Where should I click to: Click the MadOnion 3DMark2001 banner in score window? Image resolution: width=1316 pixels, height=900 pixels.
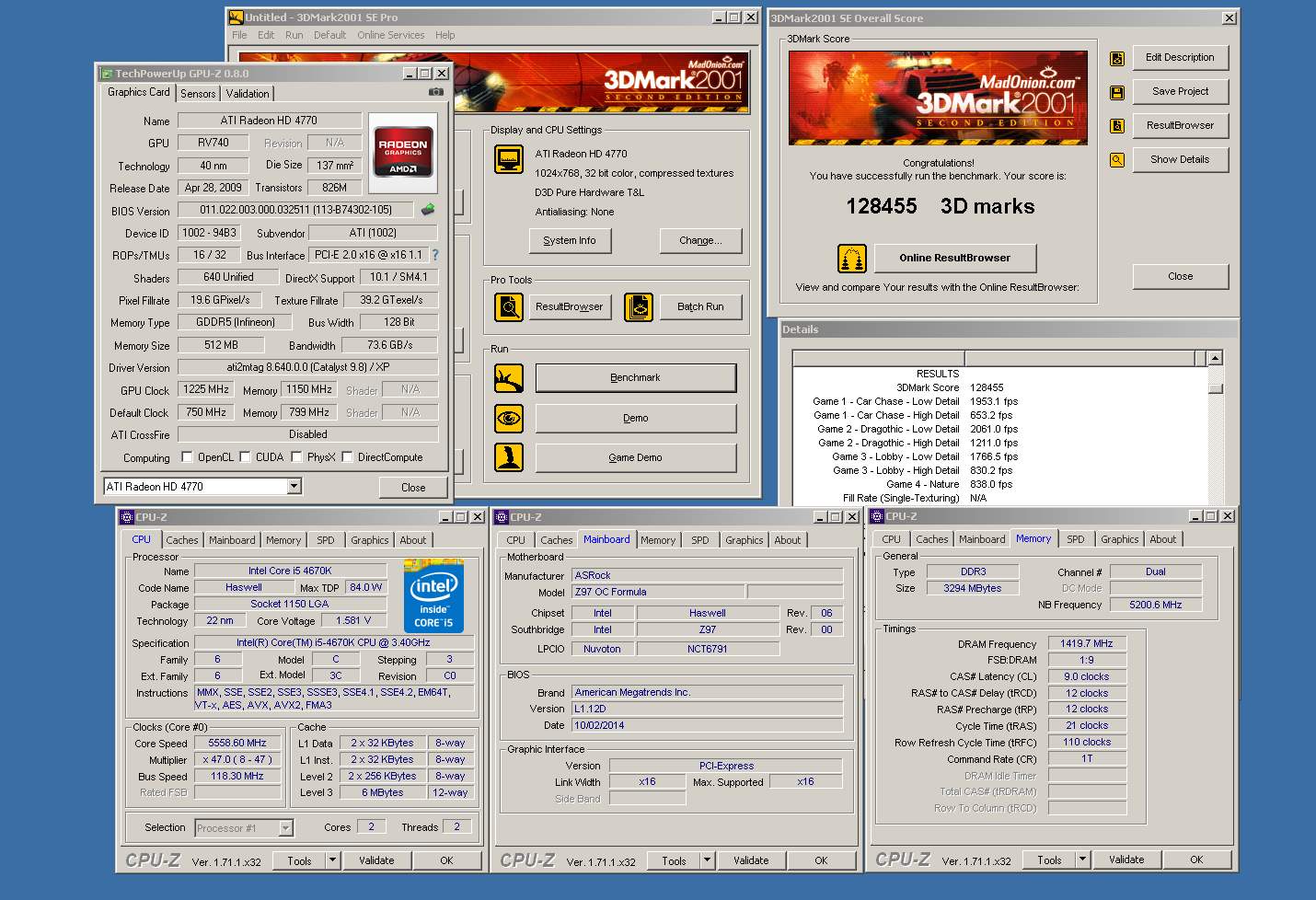939,98
